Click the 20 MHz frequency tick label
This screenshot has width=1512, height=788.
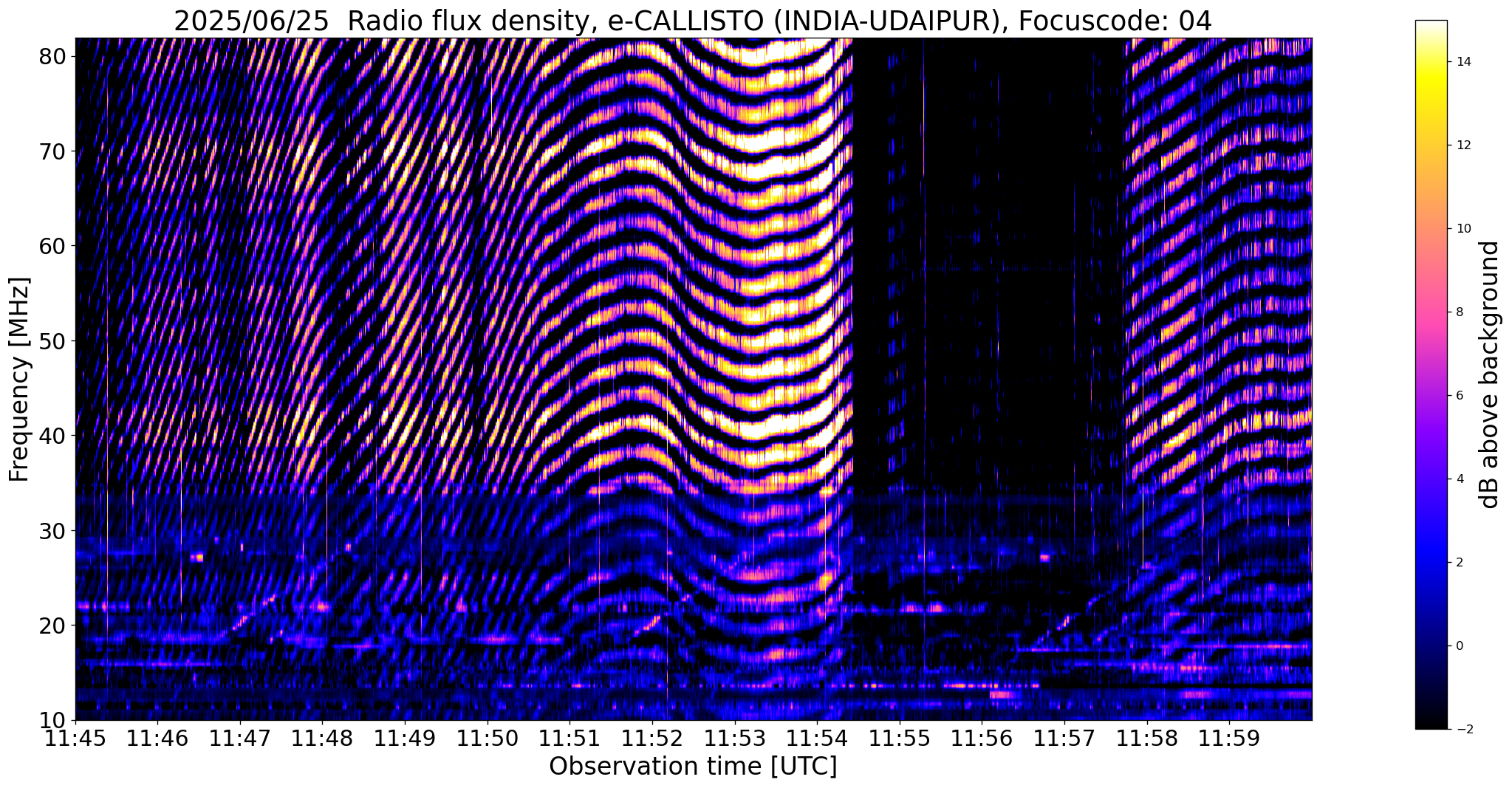[54, 626]
